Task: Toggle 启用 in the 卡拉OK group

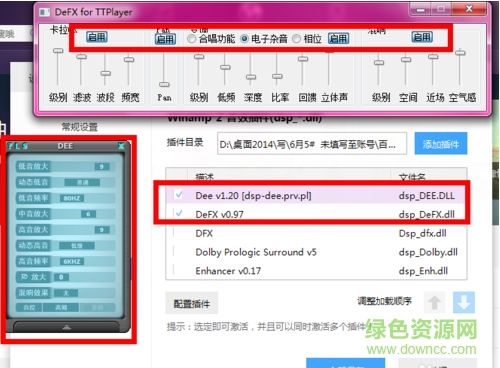Action: [97, 37]
